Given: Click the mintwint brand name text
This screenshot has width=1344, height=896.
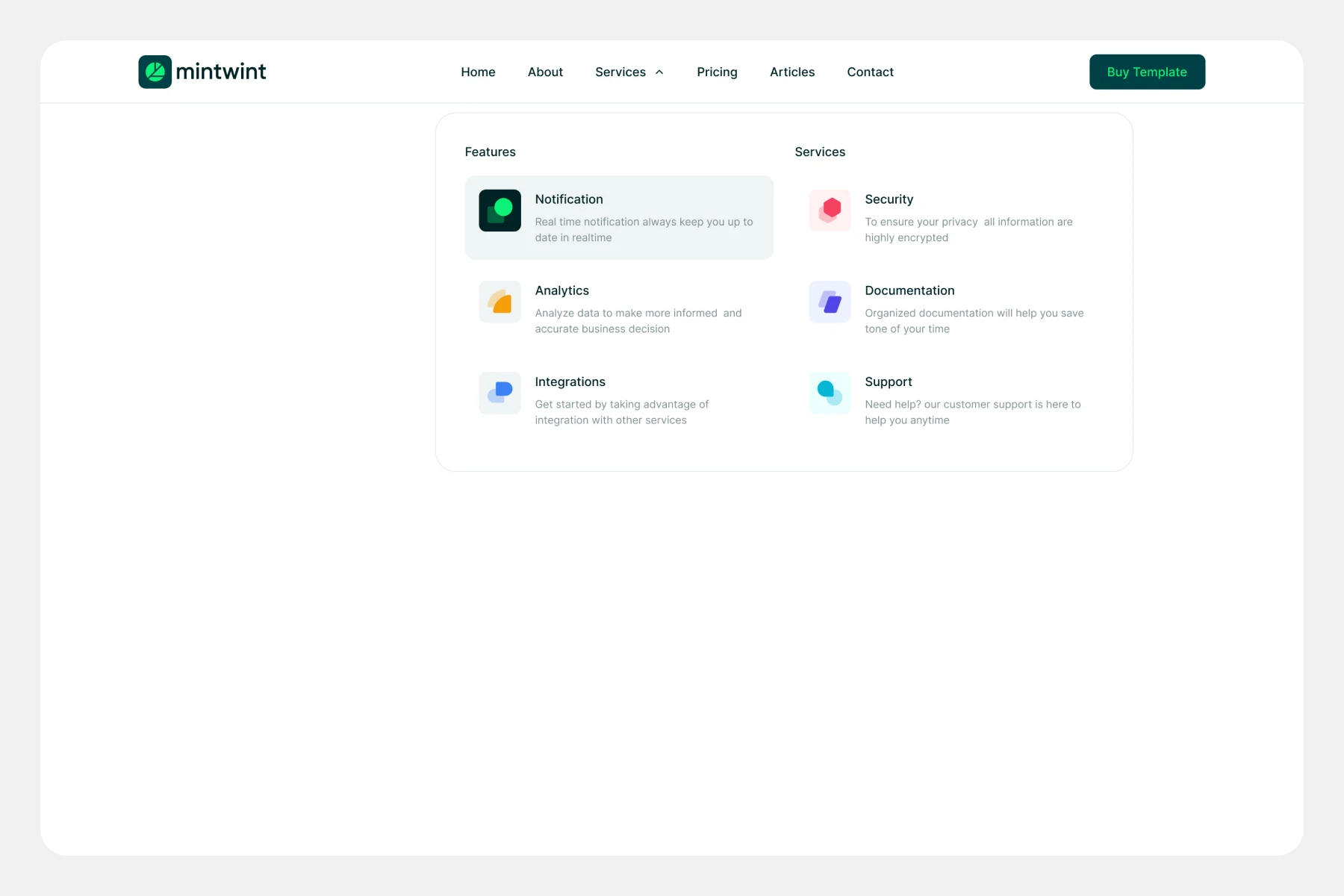Looking at the screenshot, I should (221, 72).
